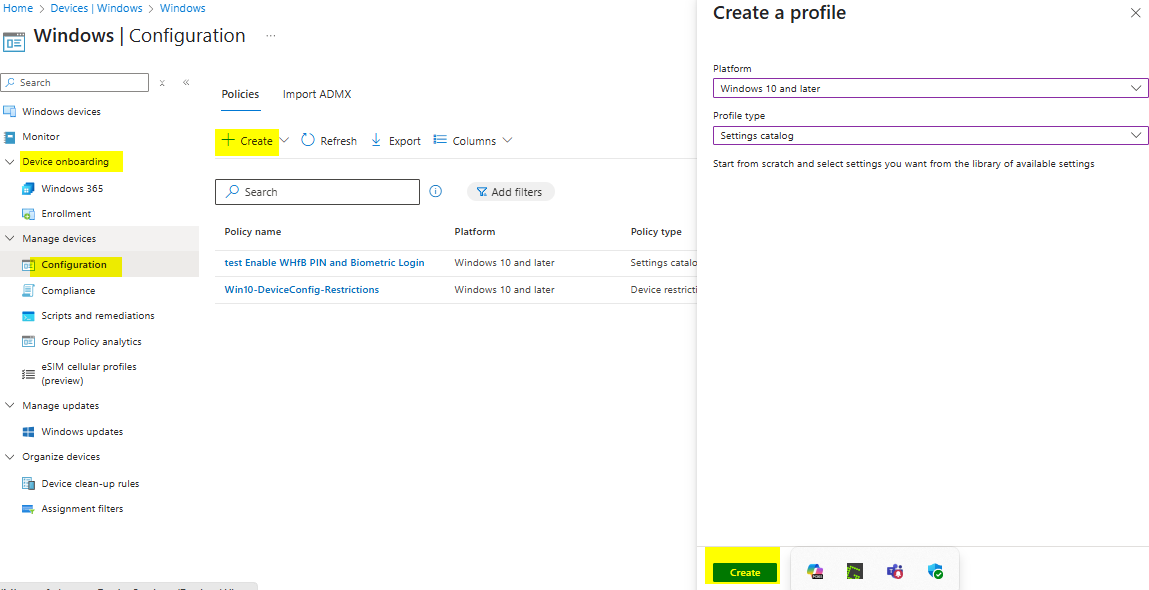Open the Windows Security shield taskbar icon

tap(935, 572)
